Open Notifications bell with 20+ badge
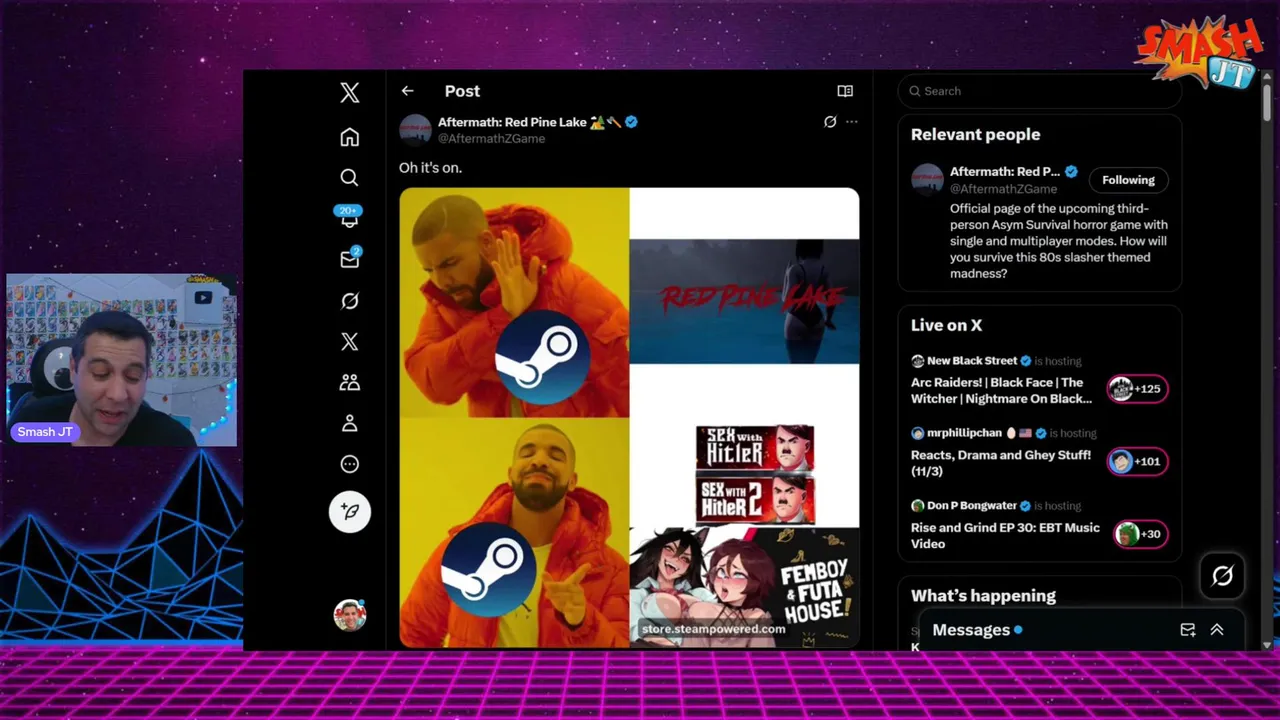This screenshot has height=720, width=1280. pyautogui.click(x=349, y=217)
